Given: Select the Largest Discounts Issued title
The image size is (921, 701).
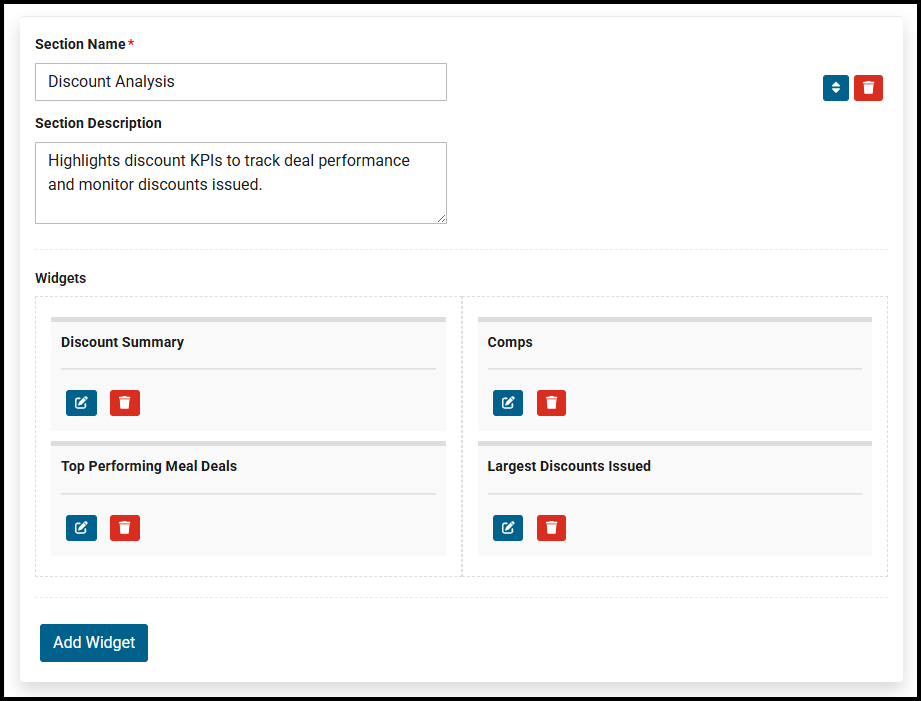Looking at the screenshot, I should tap(569, 466).
